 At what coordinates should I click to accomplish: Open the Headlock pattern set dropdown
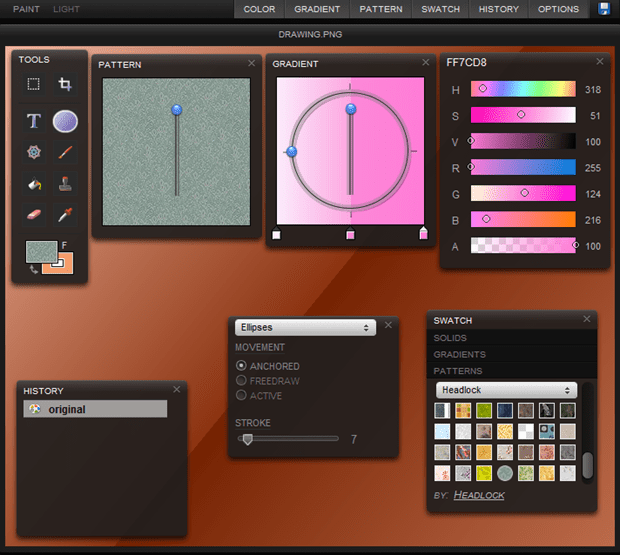(x=506, y=390)
